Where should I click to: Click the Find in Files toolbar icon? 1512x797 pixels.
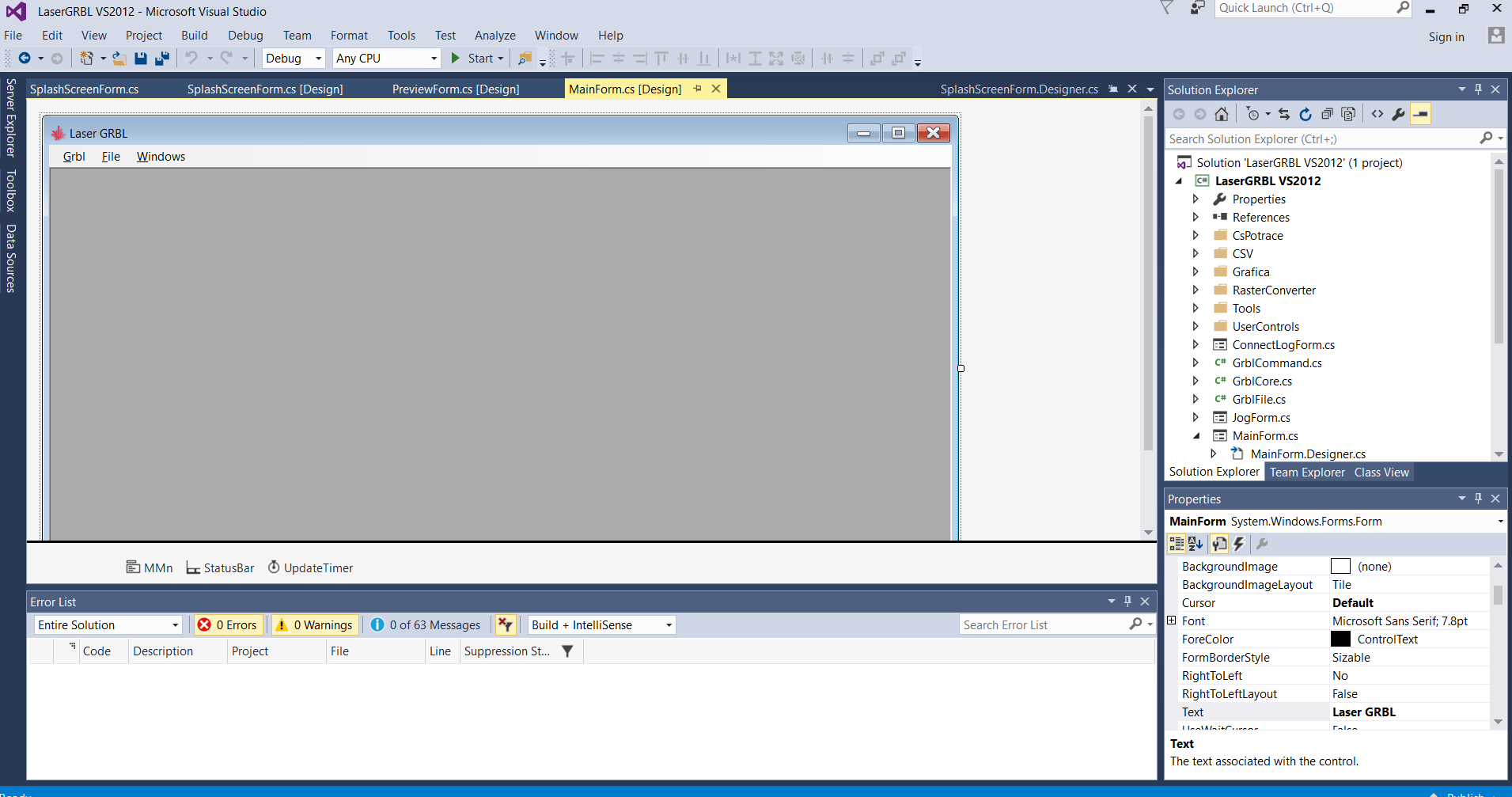point(525,59)
